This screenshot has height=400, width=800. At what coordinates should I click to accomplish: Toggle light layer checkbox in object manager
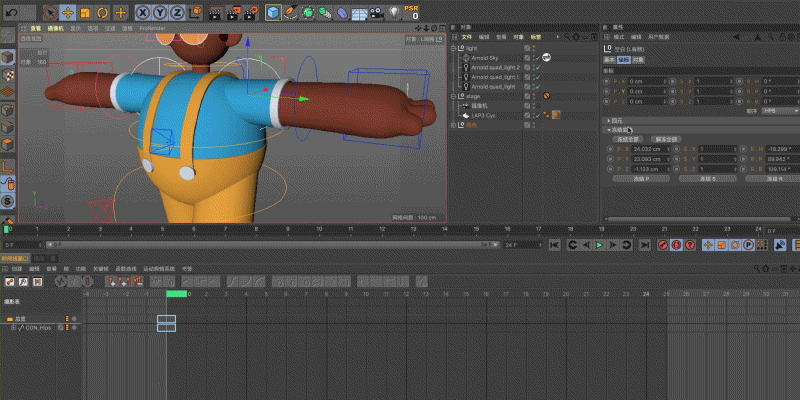pos(527,48)
